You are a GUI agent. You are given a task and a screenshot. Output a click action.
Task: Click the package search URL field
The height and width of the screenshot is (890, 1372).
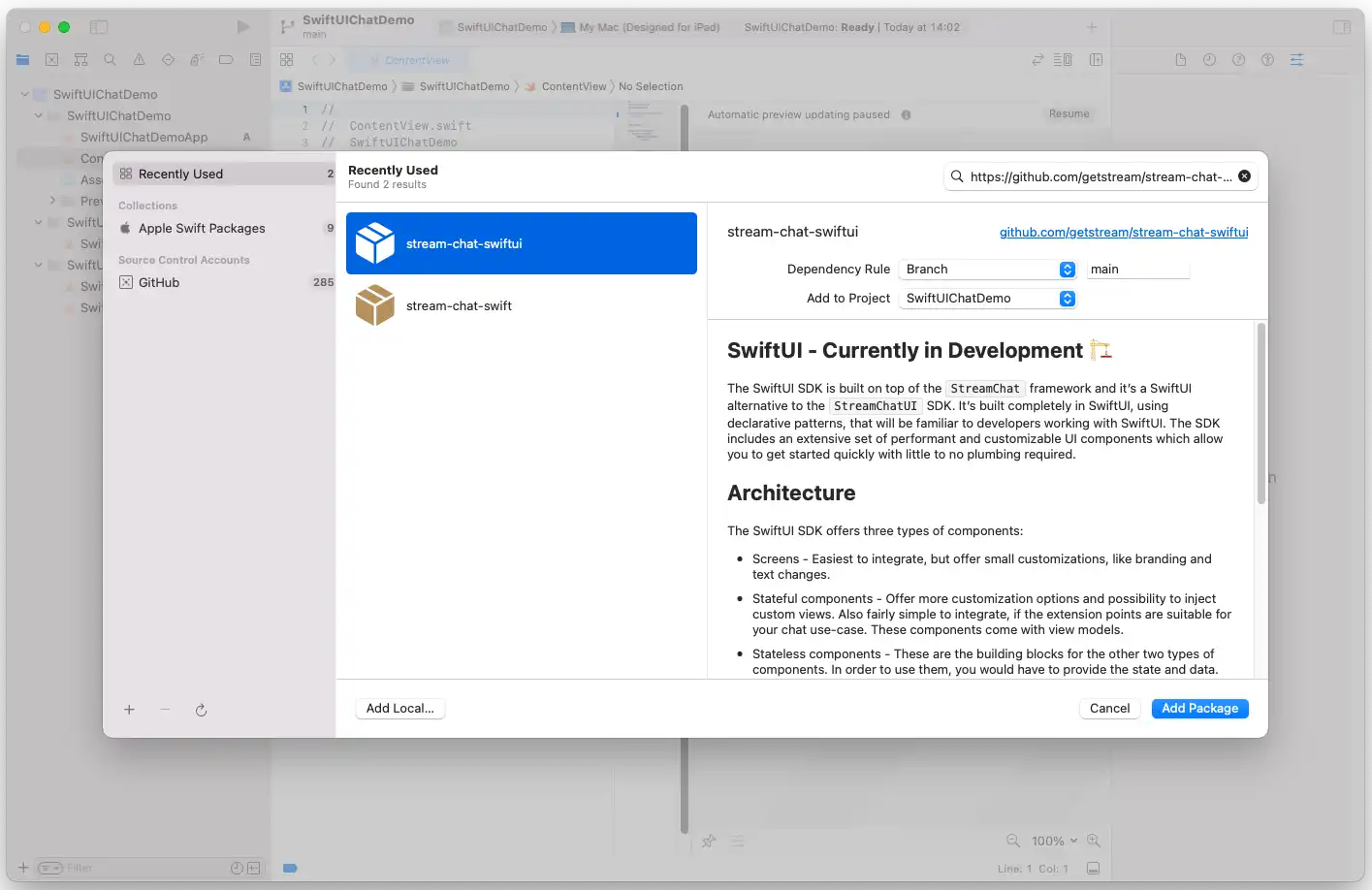tap(1101, 176)
